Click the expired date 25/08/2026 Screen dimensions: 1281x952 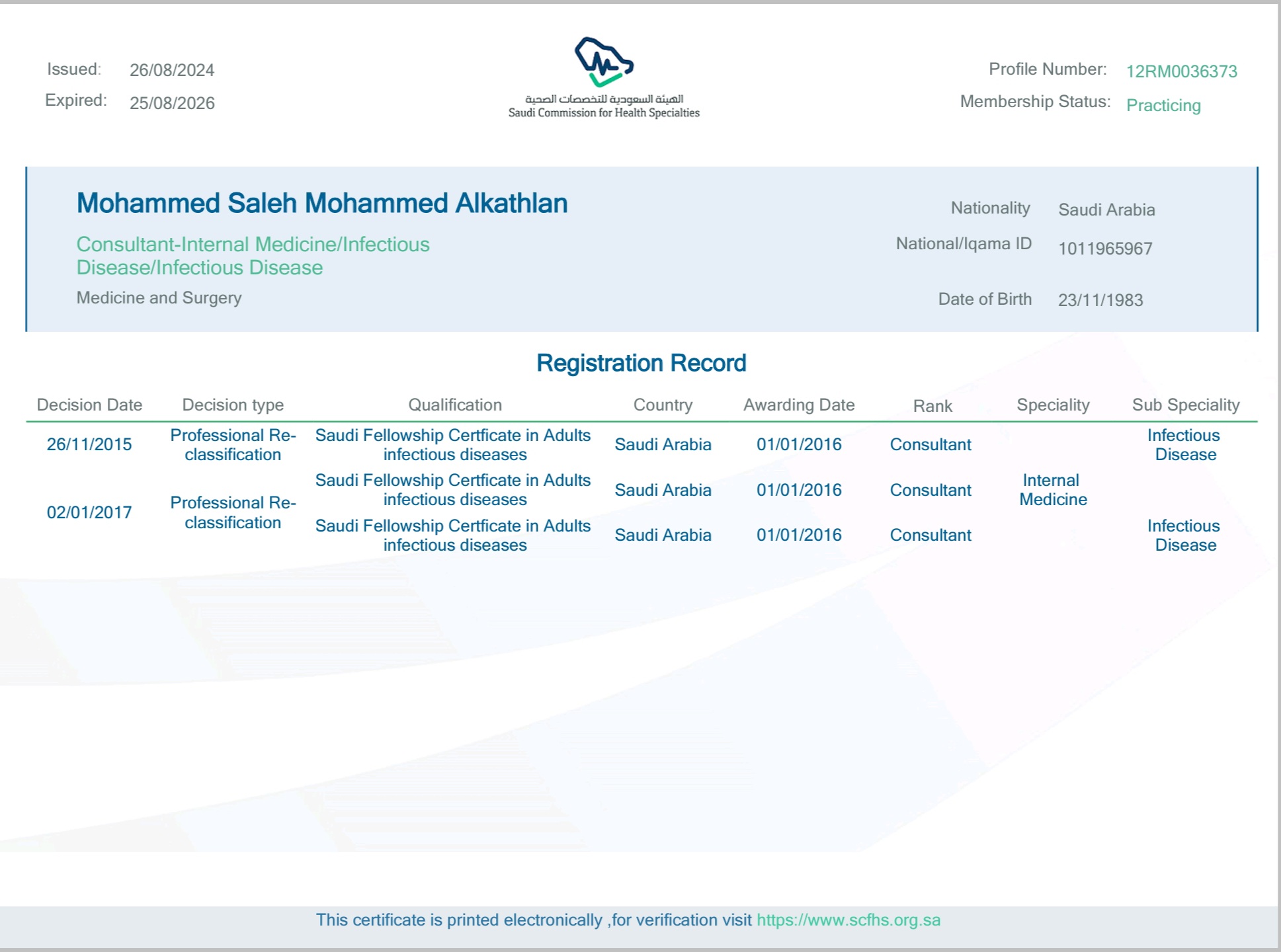click(x=172, y=103)
